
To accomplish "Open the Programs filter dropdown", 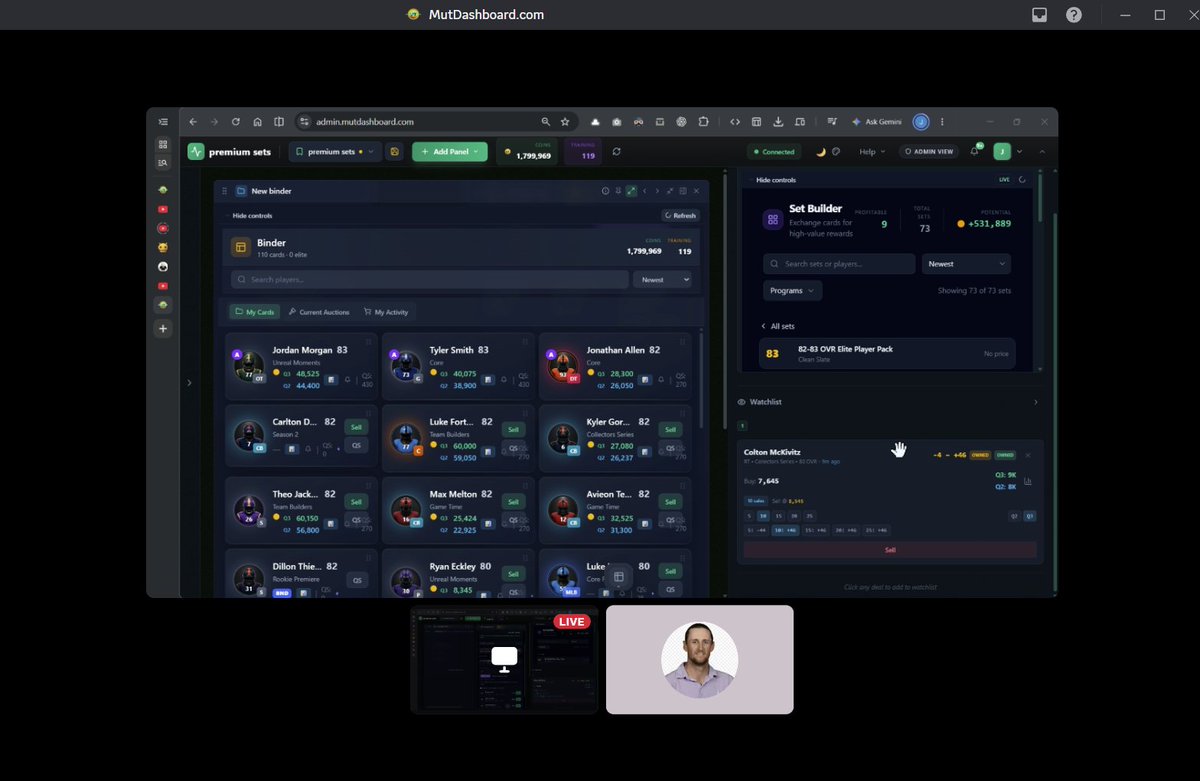I will [792, 290].
